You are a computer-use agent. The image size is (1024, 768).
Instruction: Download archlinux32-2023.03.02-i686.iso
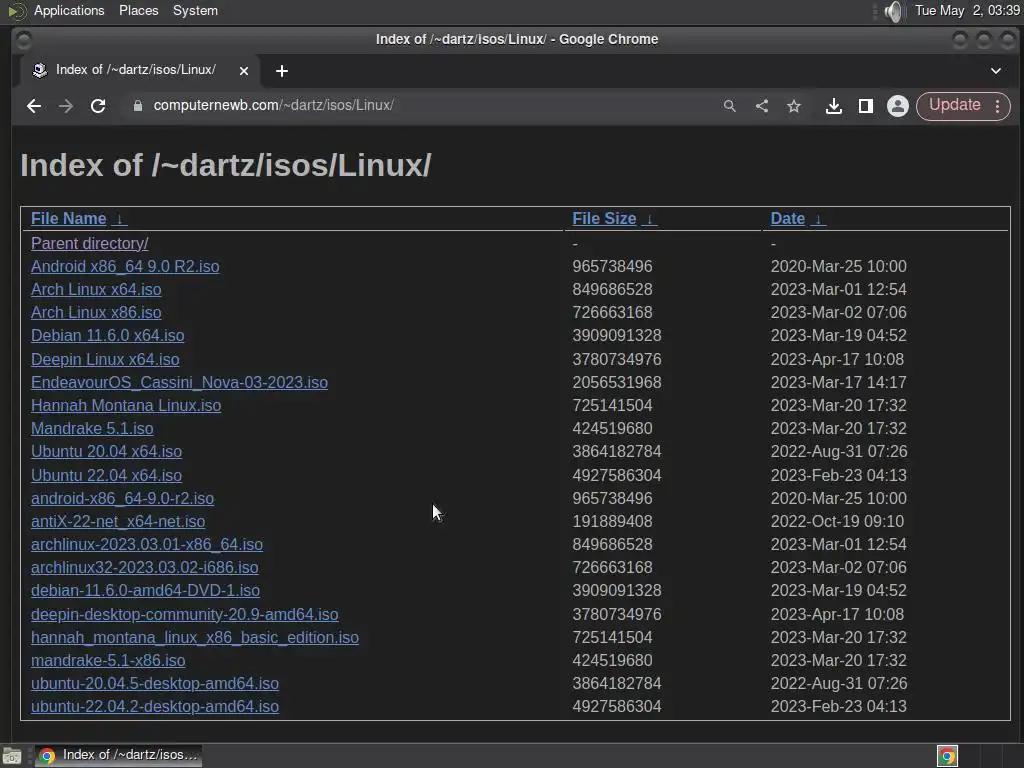tap(144, 568)
